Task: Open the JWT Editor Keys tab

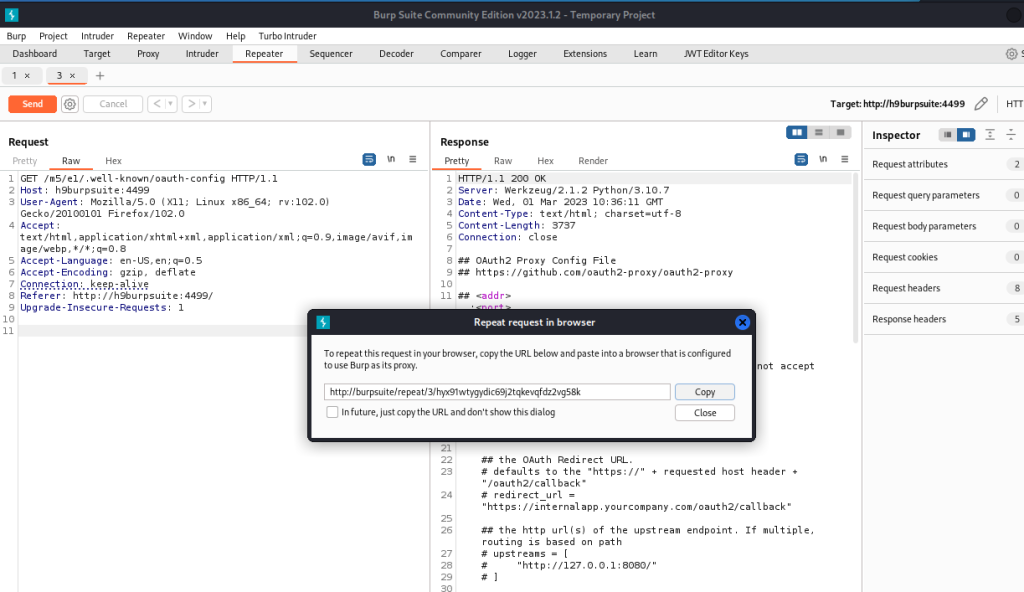Action: point(716,54)
